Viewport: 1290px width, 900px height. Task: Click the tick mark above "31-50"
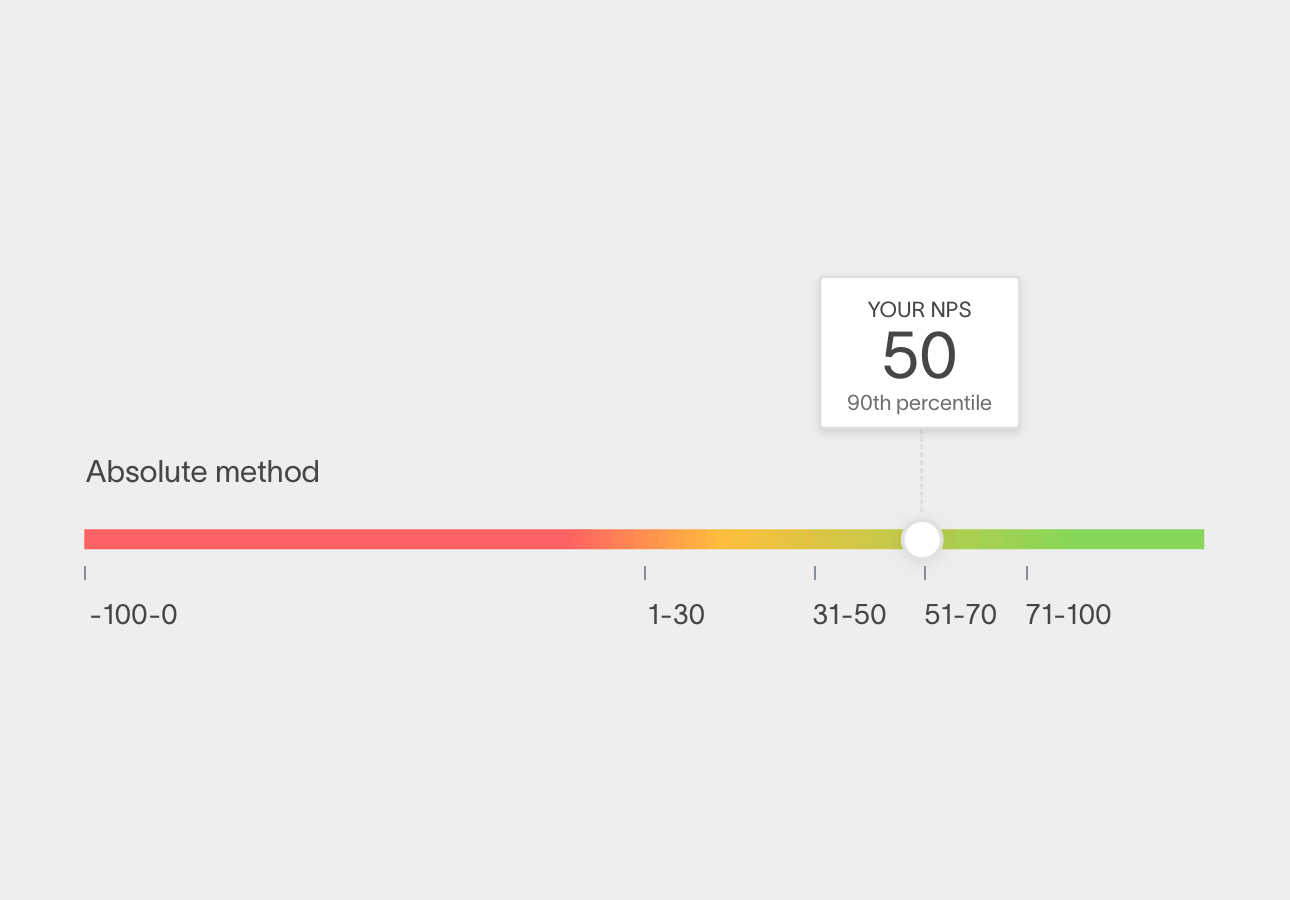pos(815,573)
